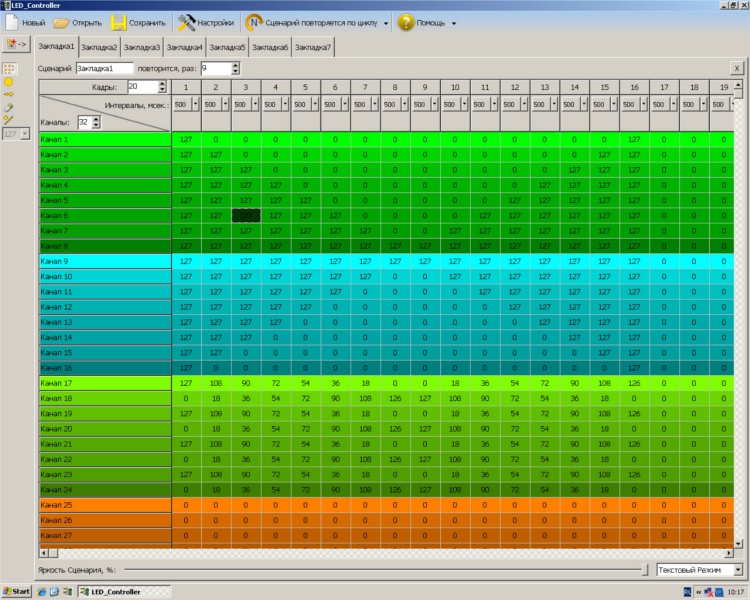Click the scenario name input field
This screenshot has width=750, height=600.
click(x=104, y=68)
